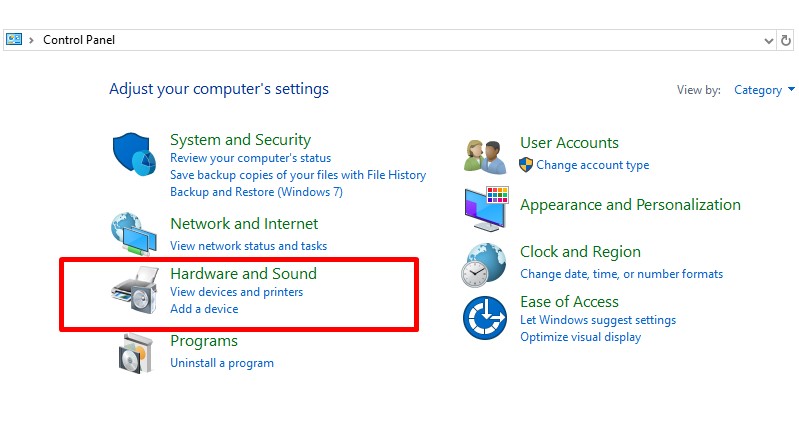Click the Ease of Access icon
This screenshot has height=437, width=799.
(x=485, y=318)
